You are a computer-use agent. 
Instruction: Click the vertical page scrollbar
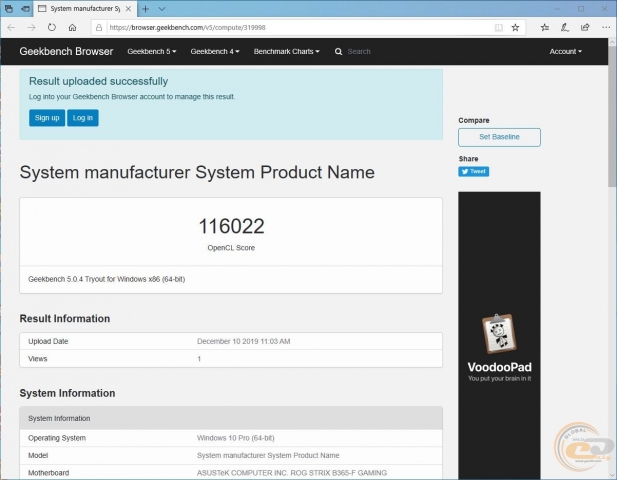coord(612,118)
